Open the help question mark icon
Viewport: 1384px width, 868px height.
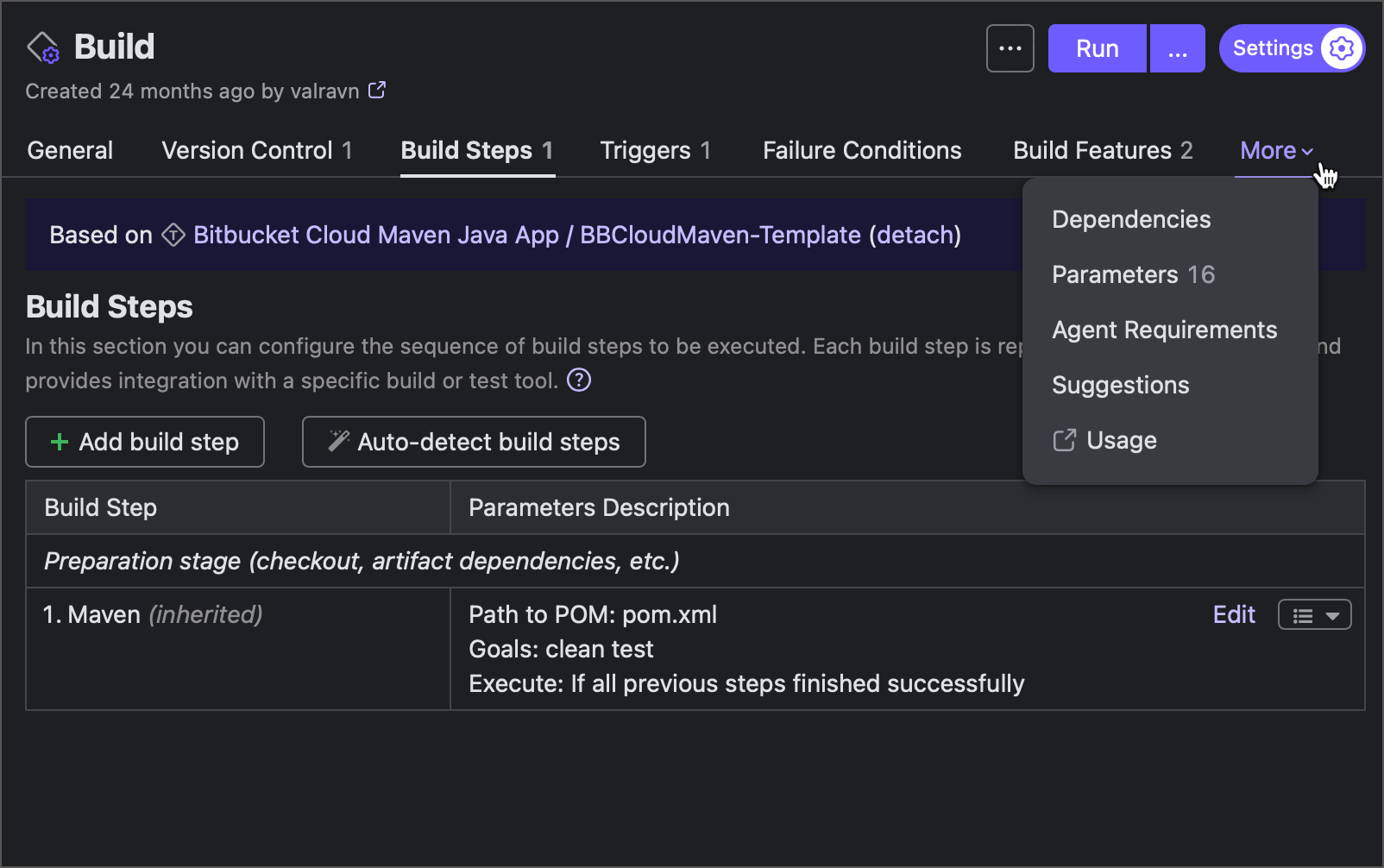579,380
